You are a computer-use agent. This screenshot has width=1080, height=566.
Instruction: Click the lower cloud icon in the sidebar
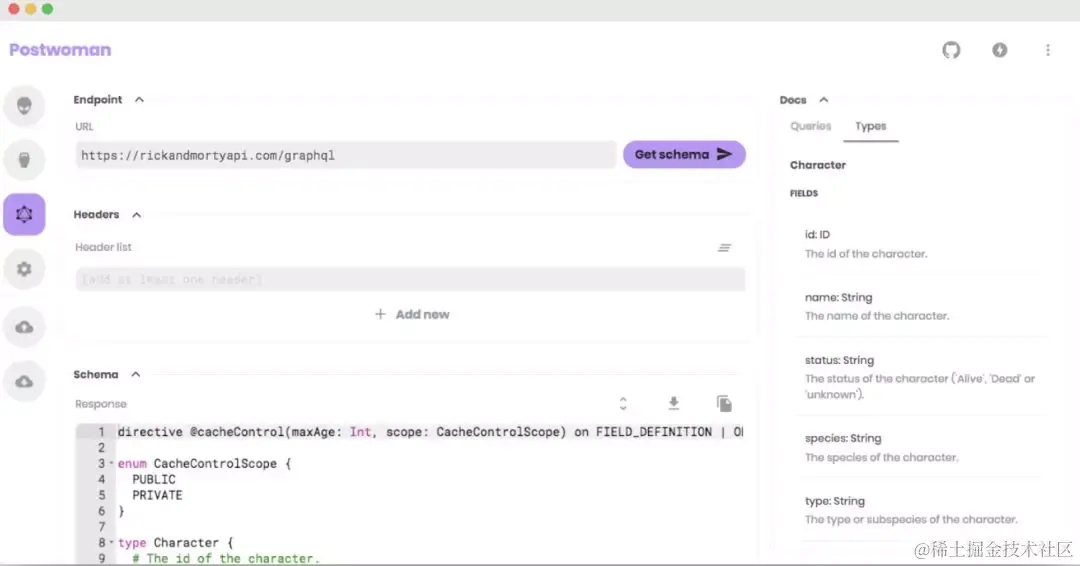click(24, 381)
